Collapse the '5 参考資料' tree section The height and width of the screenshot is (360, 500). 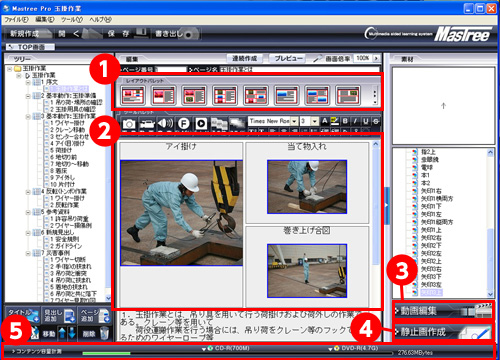29,212
